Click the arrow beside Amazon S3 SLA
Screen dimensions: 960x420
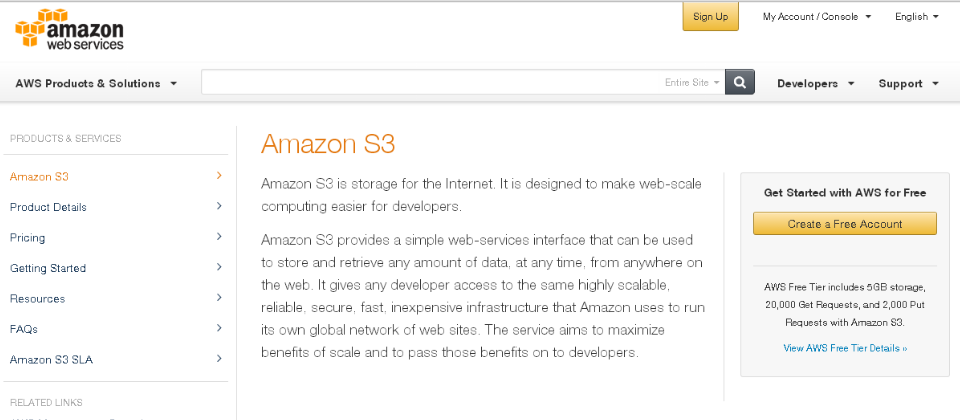point(219,359)
